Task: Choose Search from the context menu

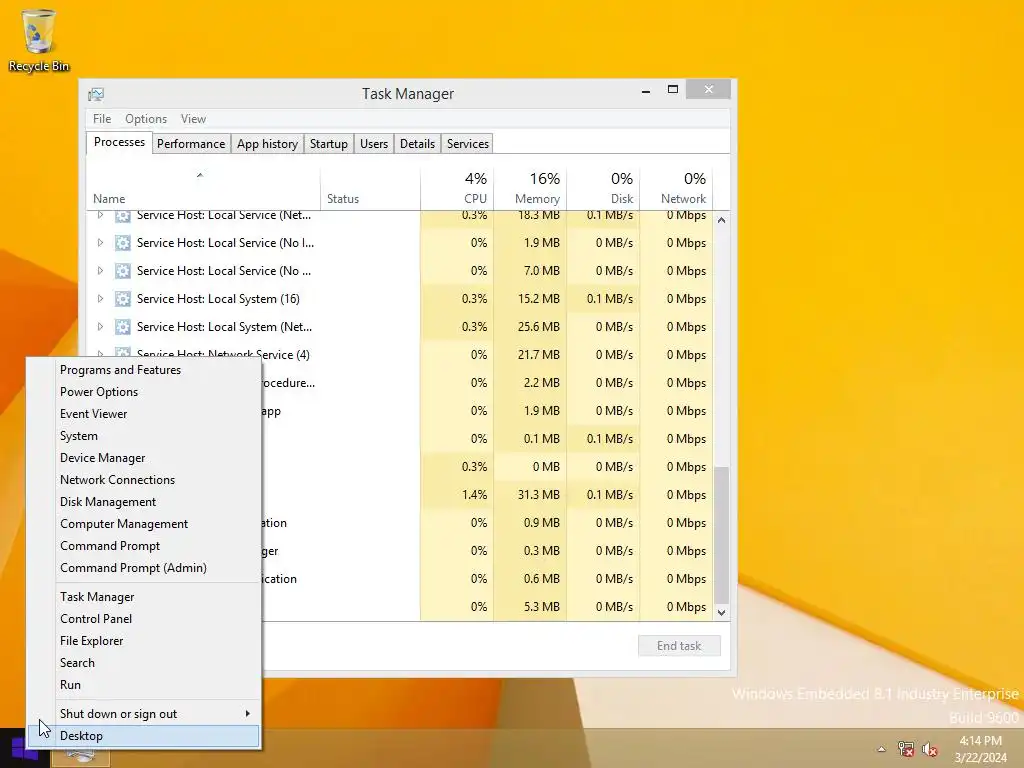Action: coord(144,663)
